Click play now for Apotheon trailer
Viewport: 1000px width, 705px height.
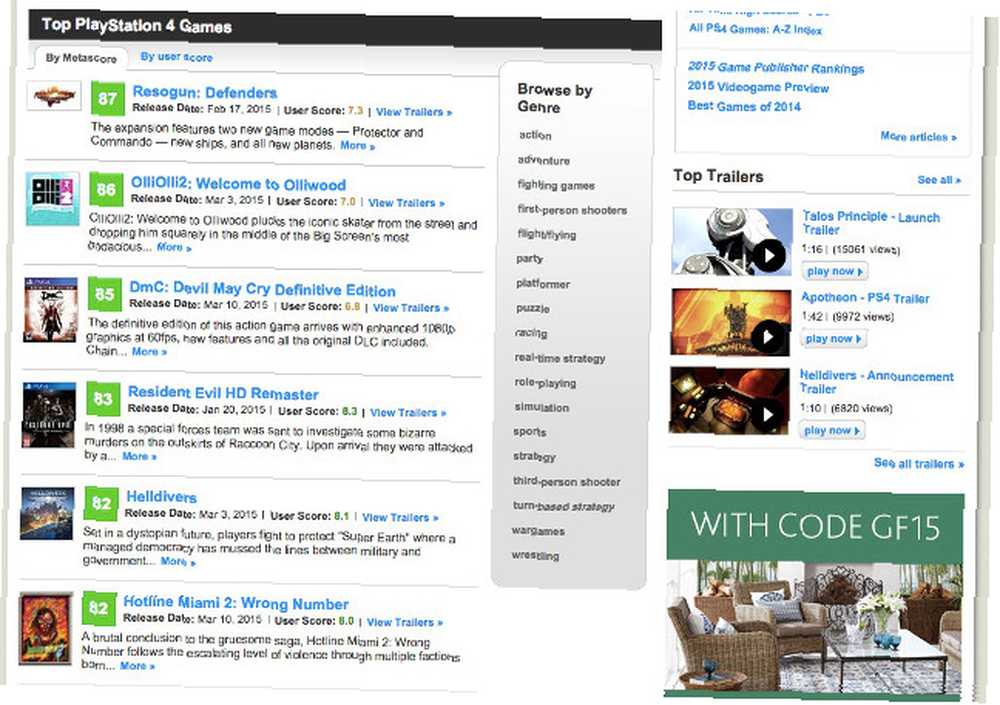(x=833, y=339)
